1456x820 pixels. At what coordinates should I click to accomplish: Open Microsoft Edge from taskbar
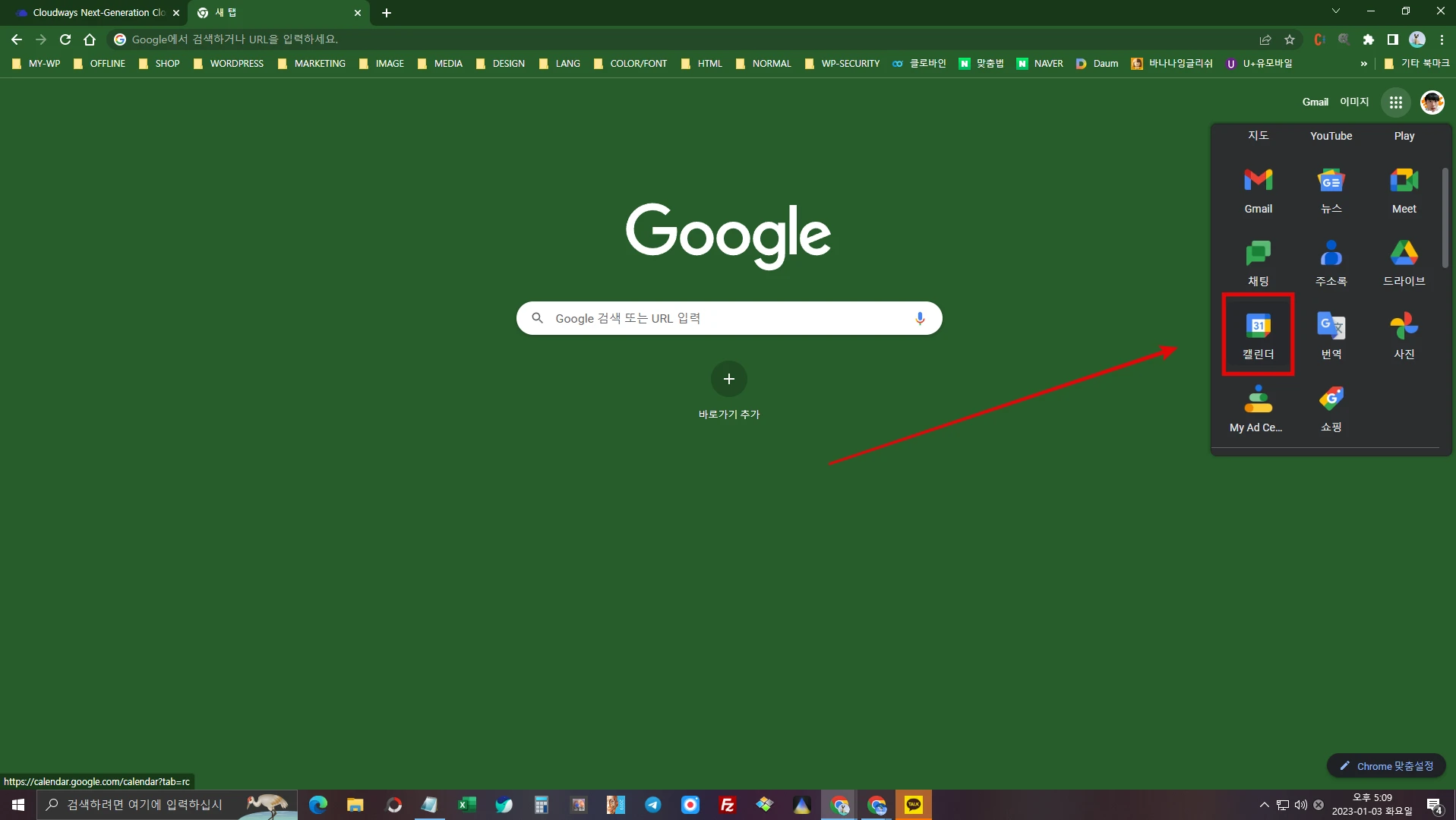pos(317,805)
